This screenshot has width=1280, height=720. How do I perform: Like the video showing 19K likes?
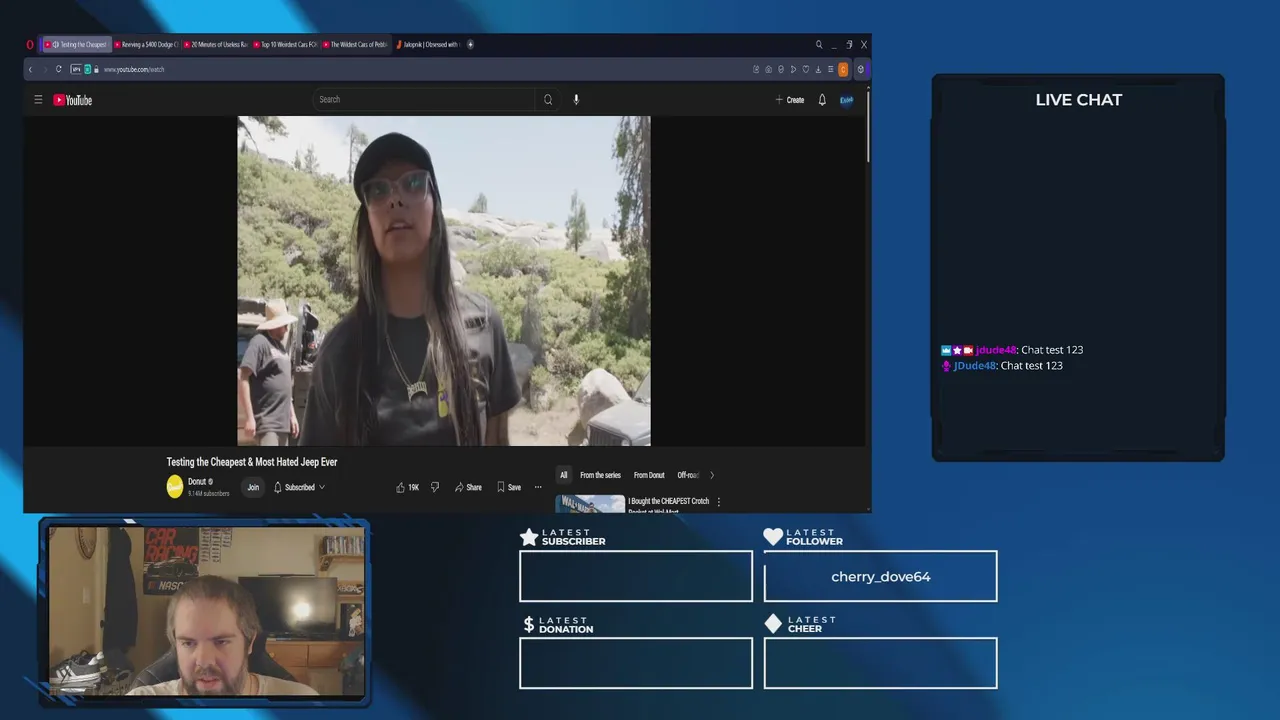click(407, 487)
